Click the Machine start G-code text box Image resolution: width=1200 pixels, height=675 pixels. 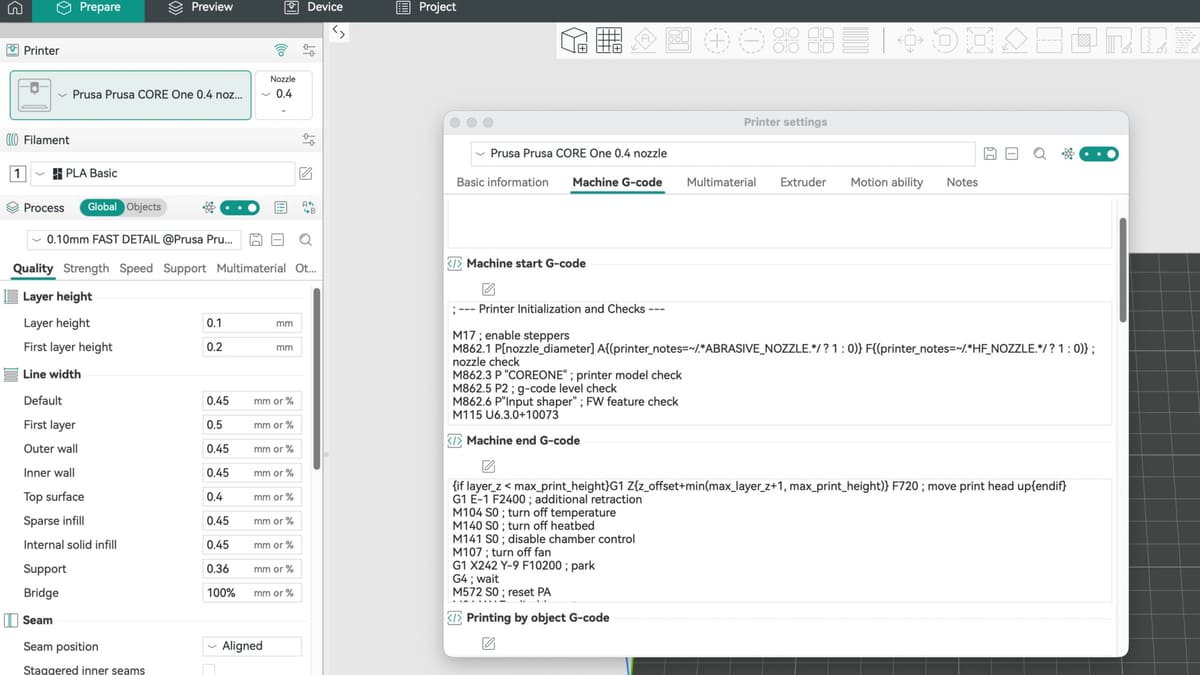point(779,363)
